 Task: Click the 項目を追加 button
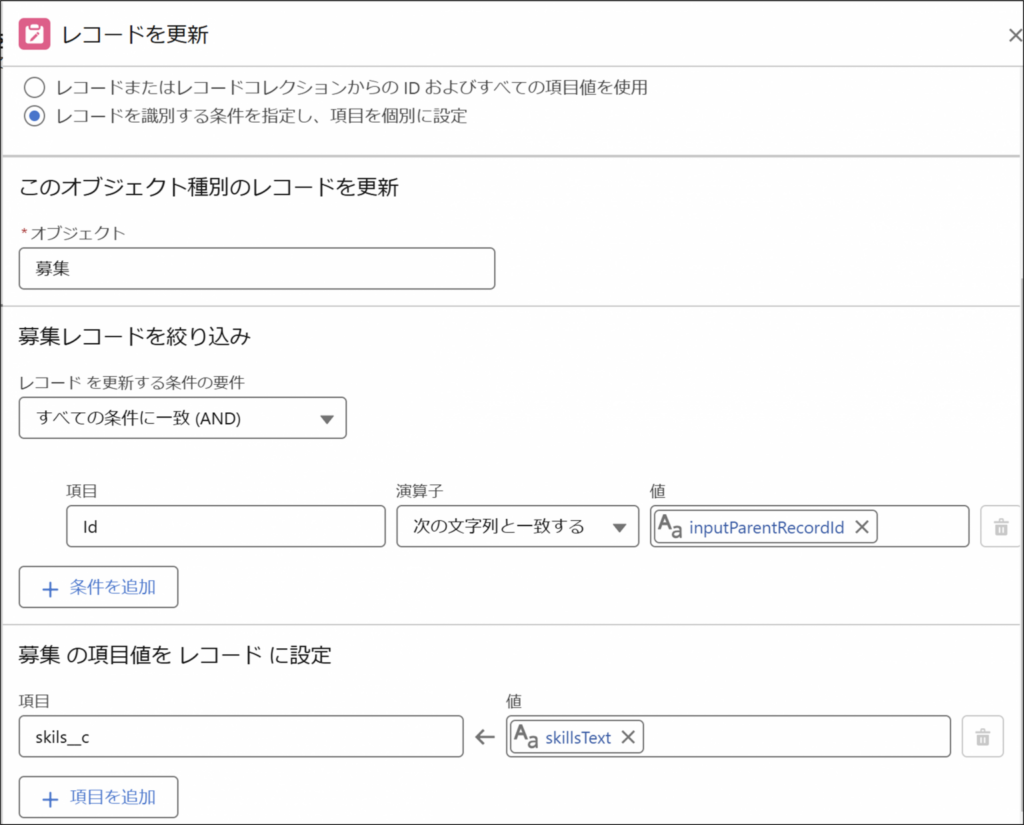[x=99, y=797]
